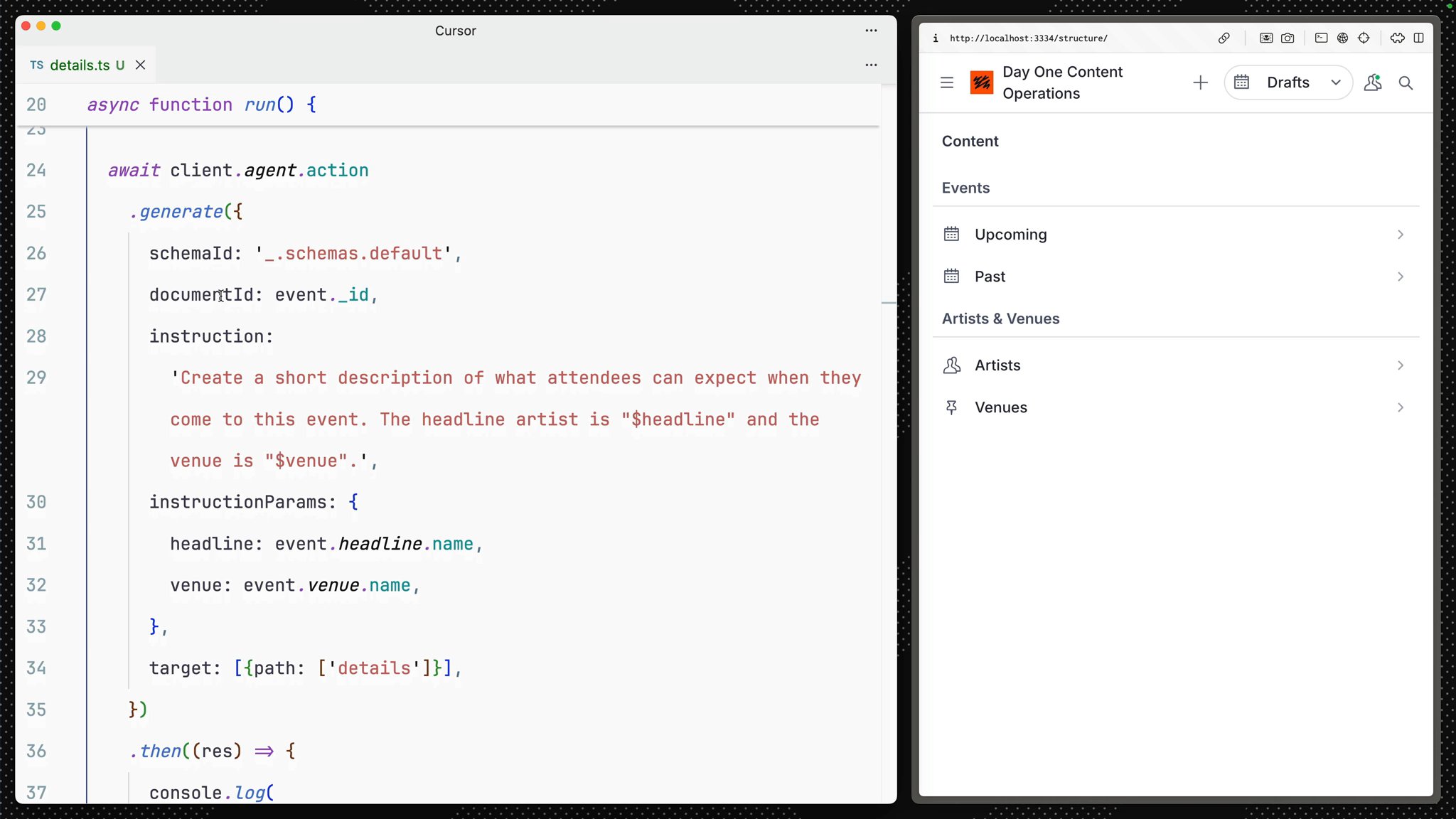Open the presence users icon
This screenshot has width=1456, height=819.
pos(1373,82)
